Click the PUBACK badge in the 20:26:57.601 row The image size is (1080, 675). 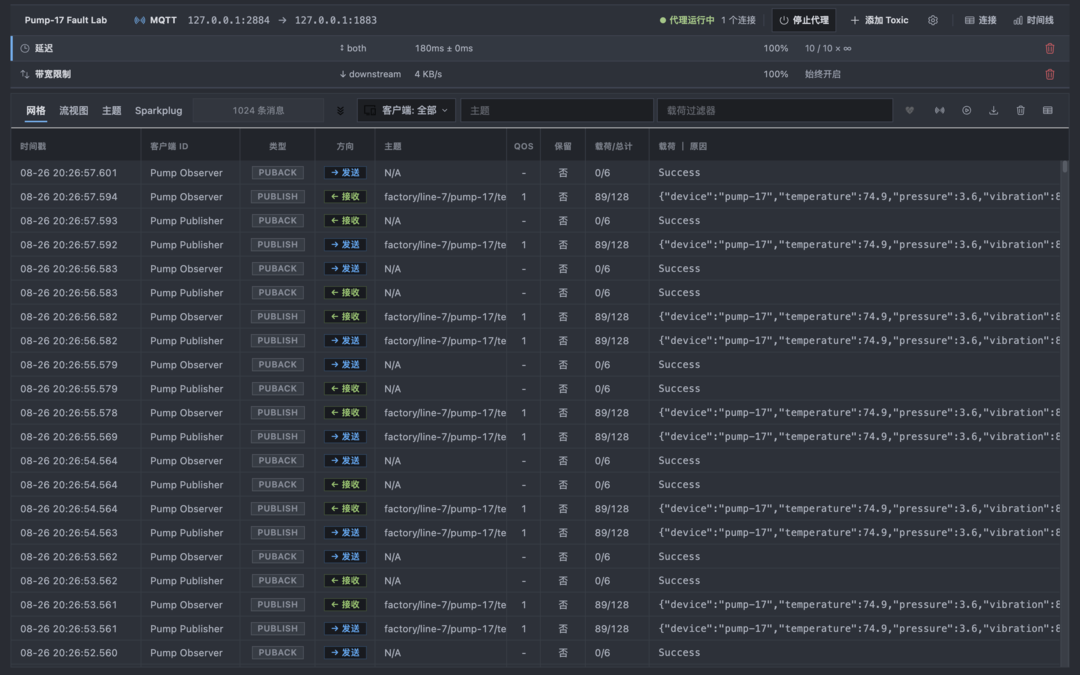[x=278, y=173]
